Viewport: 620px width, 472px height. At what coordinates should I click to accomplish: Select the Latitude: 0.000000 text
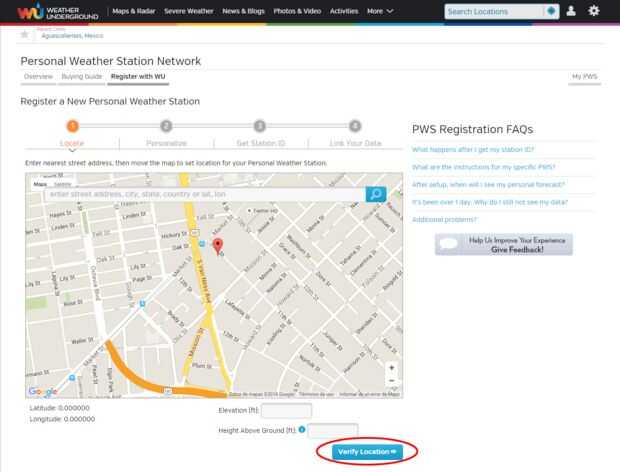[59, 408]
